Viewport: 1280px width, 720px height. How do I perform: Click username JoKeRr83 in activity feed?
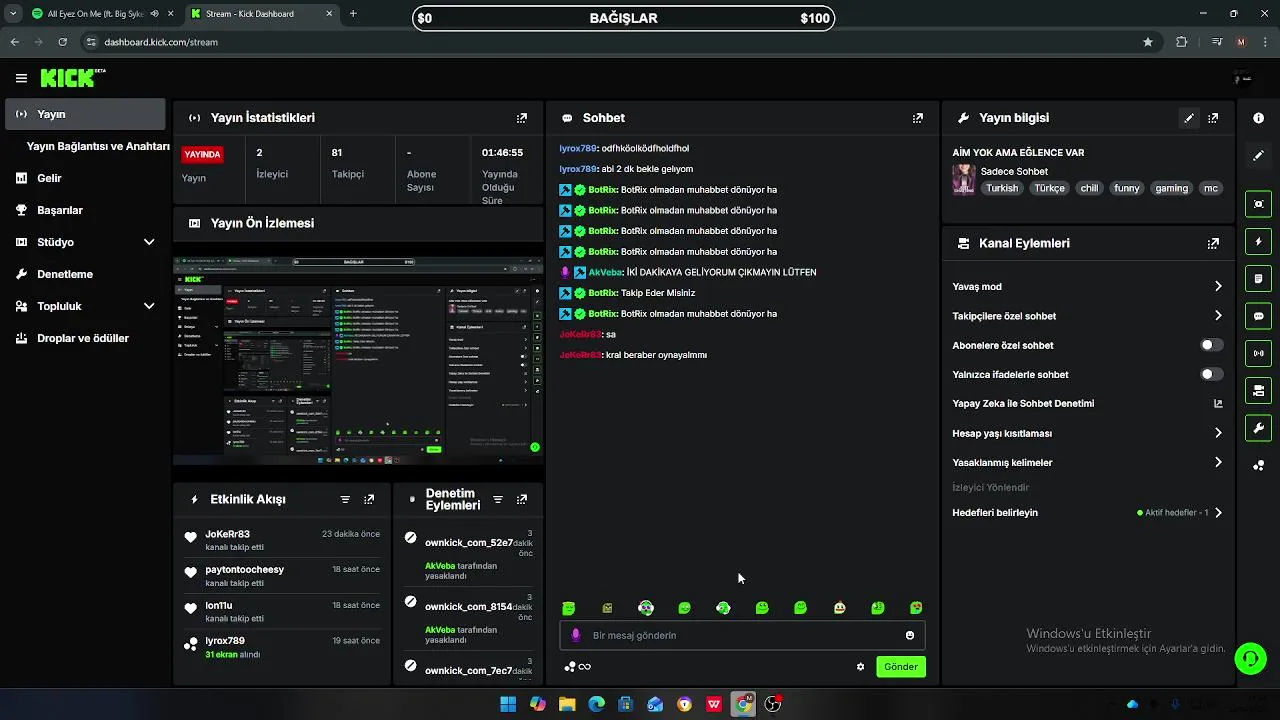[227, 534]
